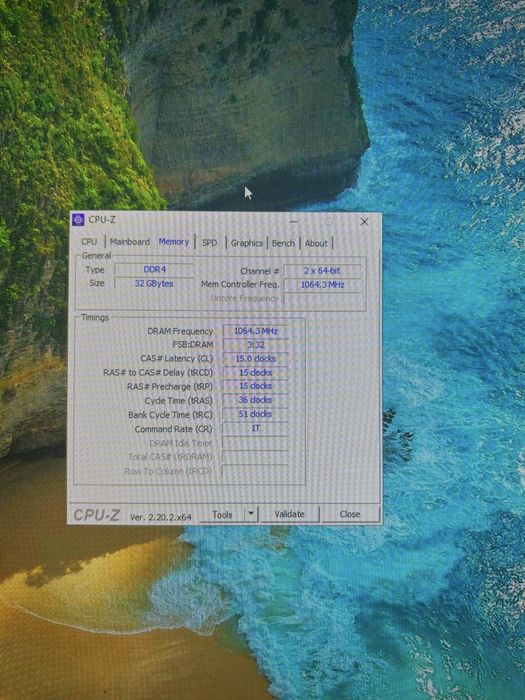
Task: Open the About tab
Action: pyautogui.click(x=316, y=243)
